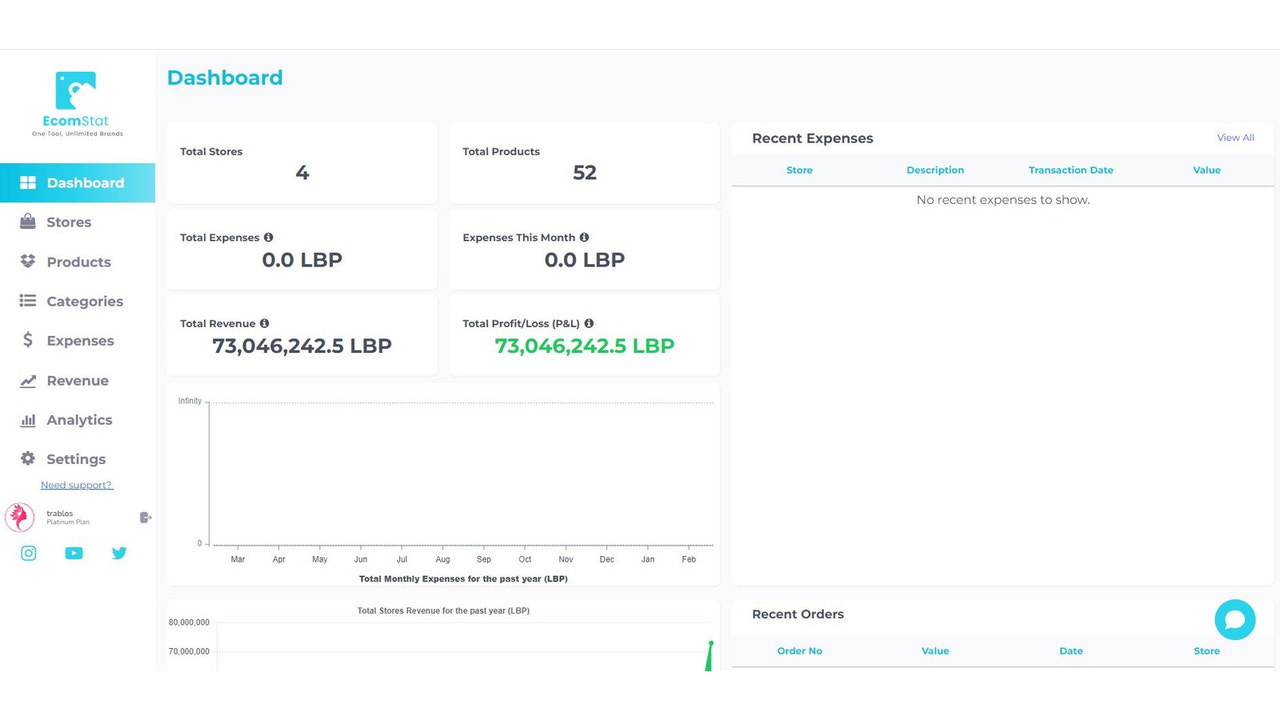Click the 80,000,000 axis label
The image size is (1280, 720).
(190, 622)
